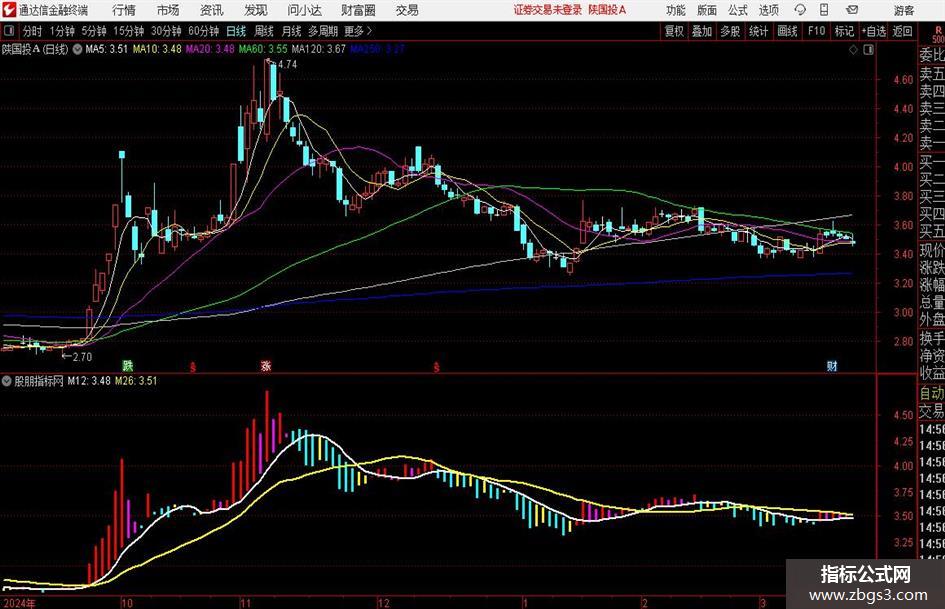Click the magenta MA20: 3.48 label
This screenshot has height=609, width=945.
(210, 49)
